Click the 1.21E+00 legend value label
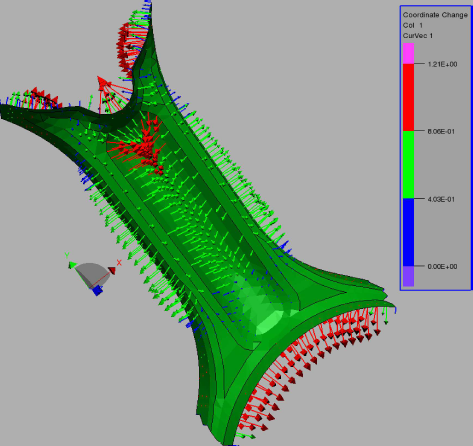473x446 pixels. pos(442,64)
